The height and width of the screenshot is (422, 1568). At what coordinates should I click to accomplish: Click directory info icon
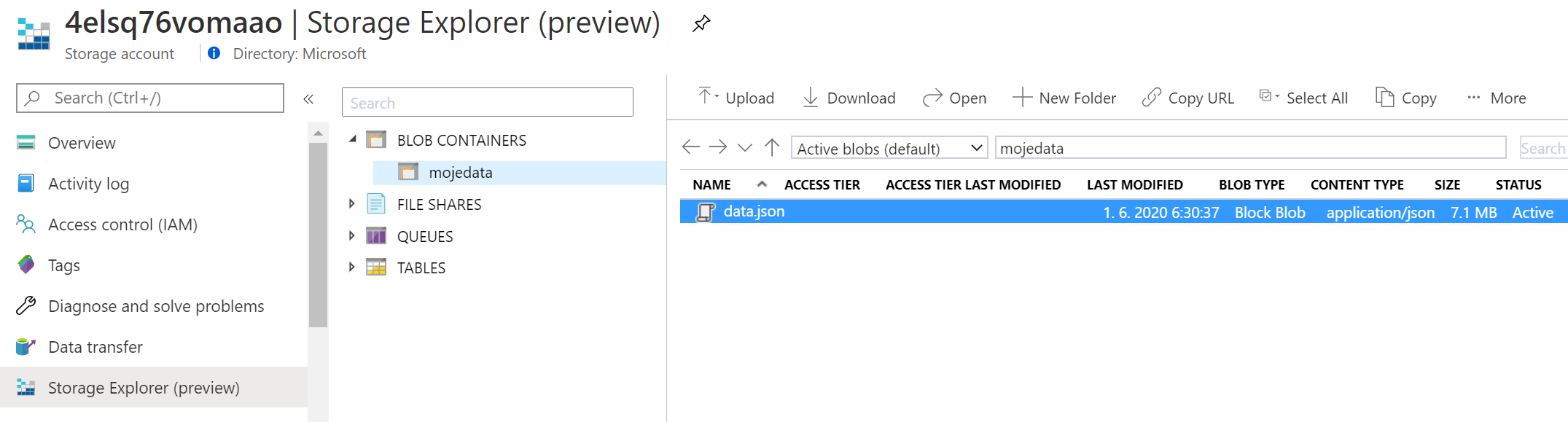point(214,53)
